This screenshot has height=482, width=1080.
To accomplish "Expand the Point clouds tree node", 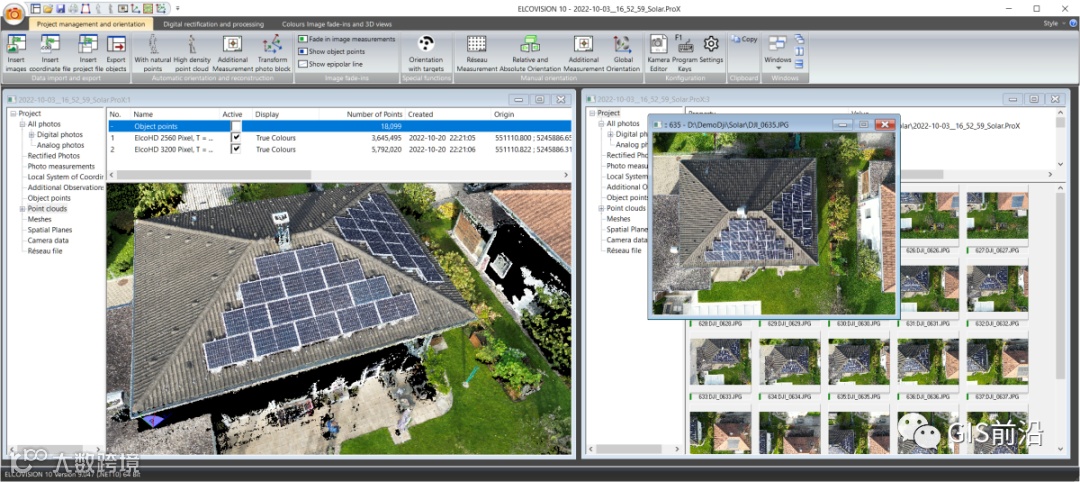I will click(22, 209).
